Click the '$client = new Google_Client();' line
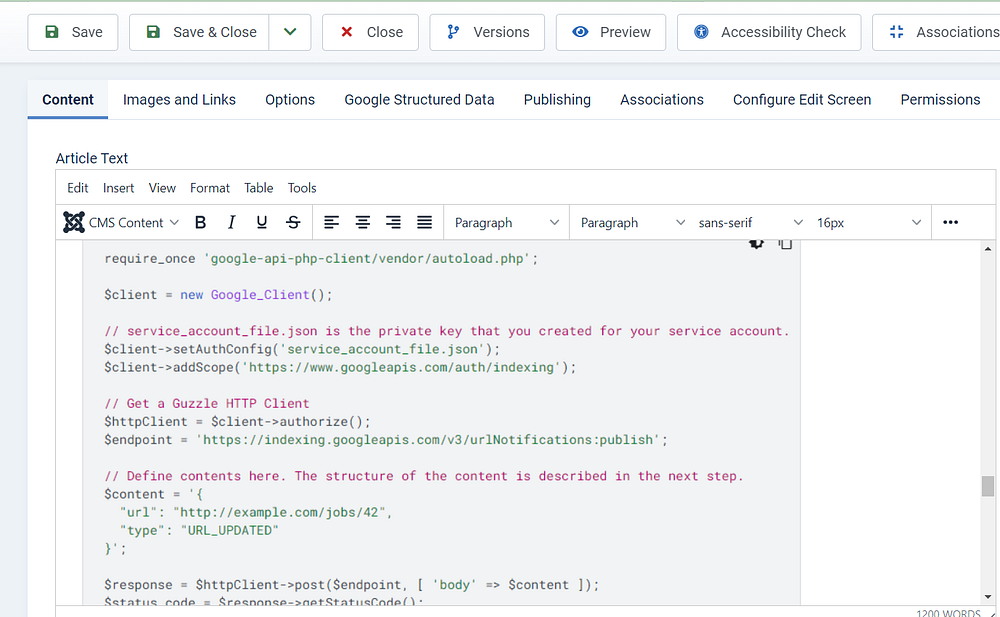This screenshot has width=1000, height=617. point(218,295)
